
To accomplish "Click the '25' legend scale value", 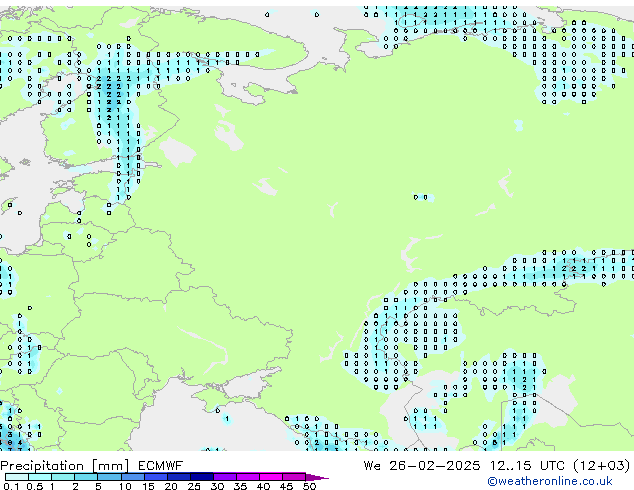I will (x=194, y=486).
